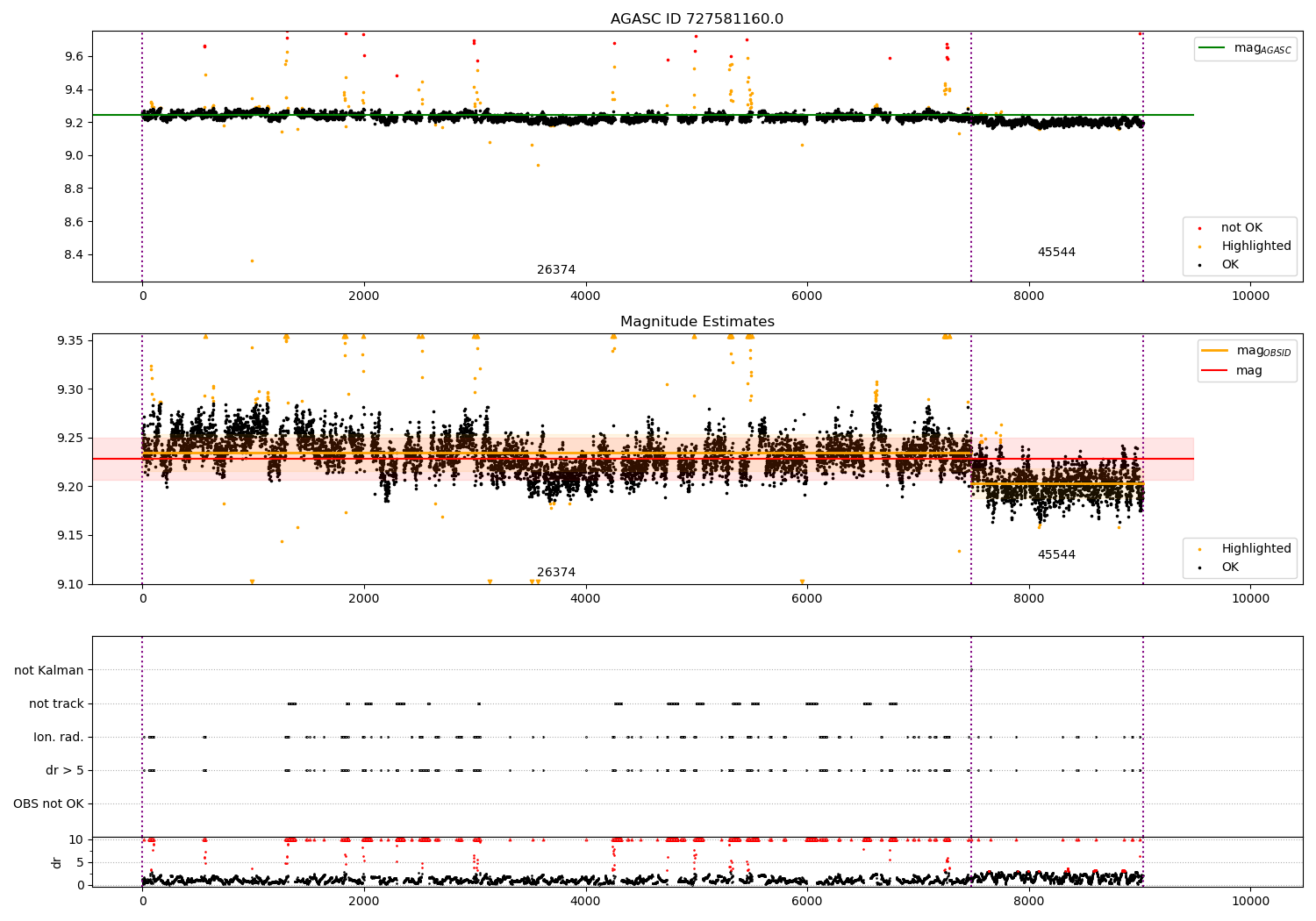Click the orange line sample beside mag OBSID
Image resolution: width=1316 pixels, height=921 pixels.
coord(1214,351)
